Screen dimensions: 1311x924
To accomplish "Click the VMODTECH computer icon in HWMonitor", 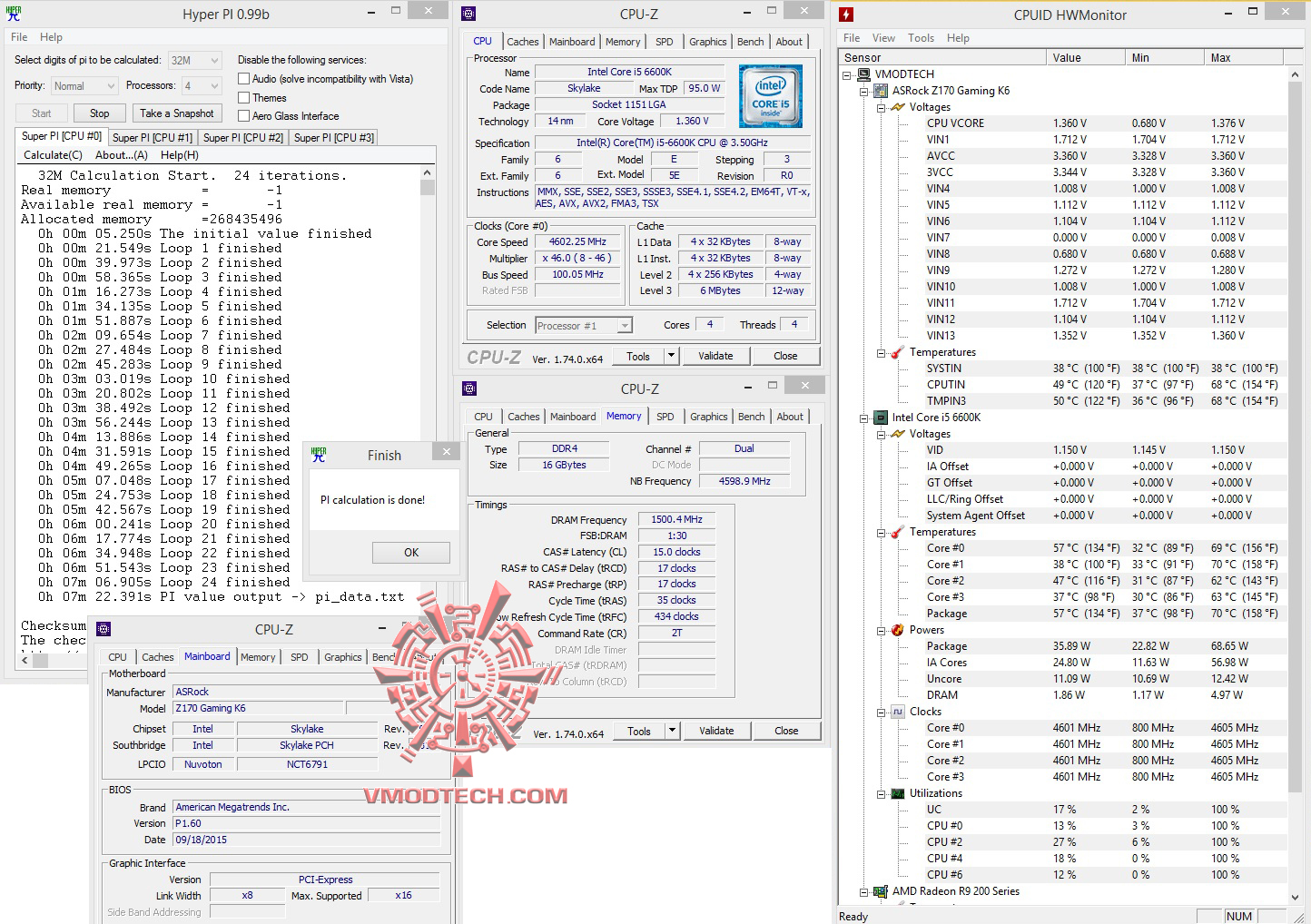I will [x=863, y=74].
